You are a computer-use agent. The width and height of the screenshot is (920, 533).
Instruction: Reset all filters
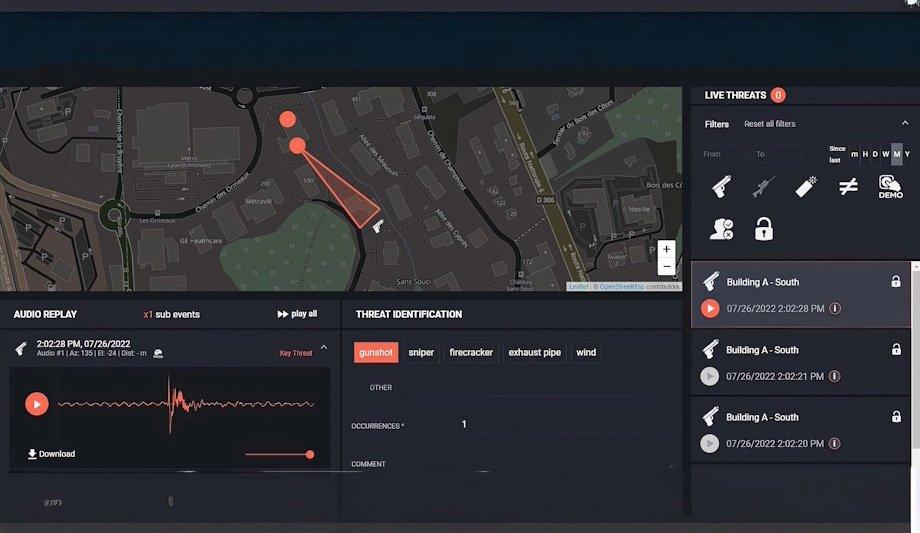770,124
